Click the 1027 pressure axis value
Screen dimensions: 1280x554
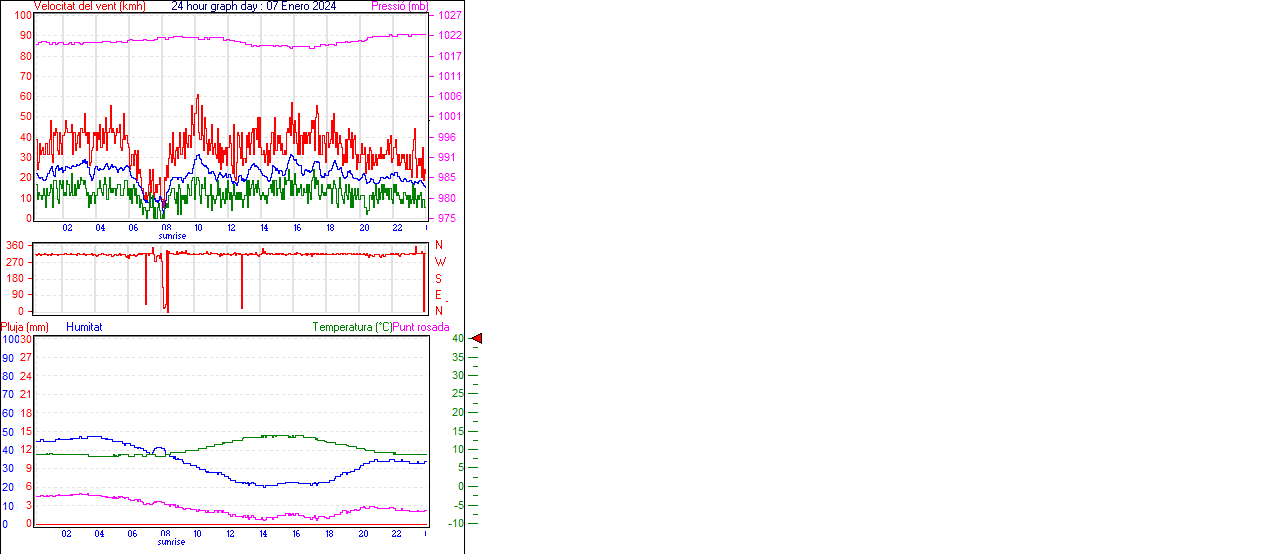[449, 16]
